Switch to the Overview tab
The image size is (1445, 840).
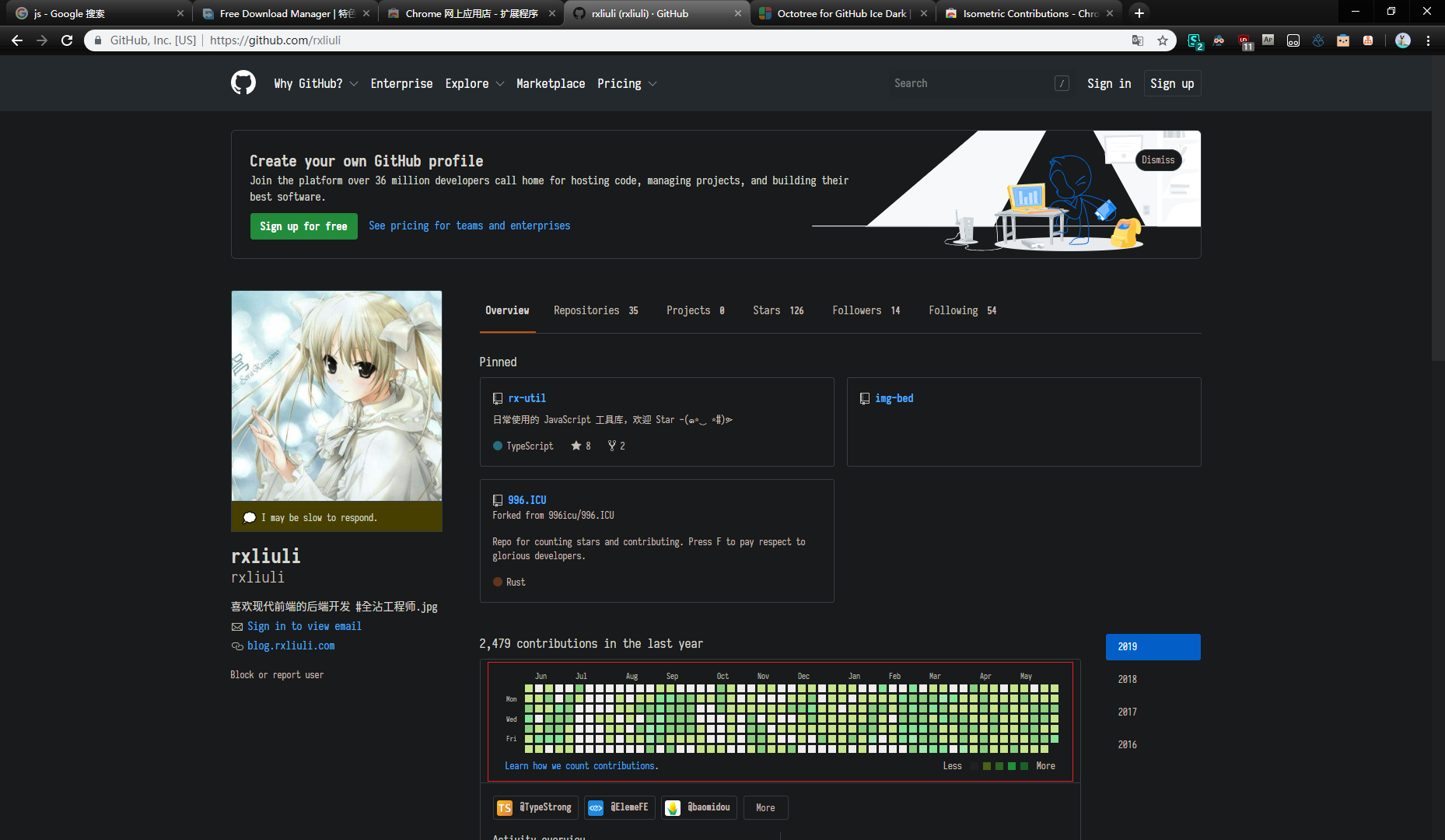(507, 310)
